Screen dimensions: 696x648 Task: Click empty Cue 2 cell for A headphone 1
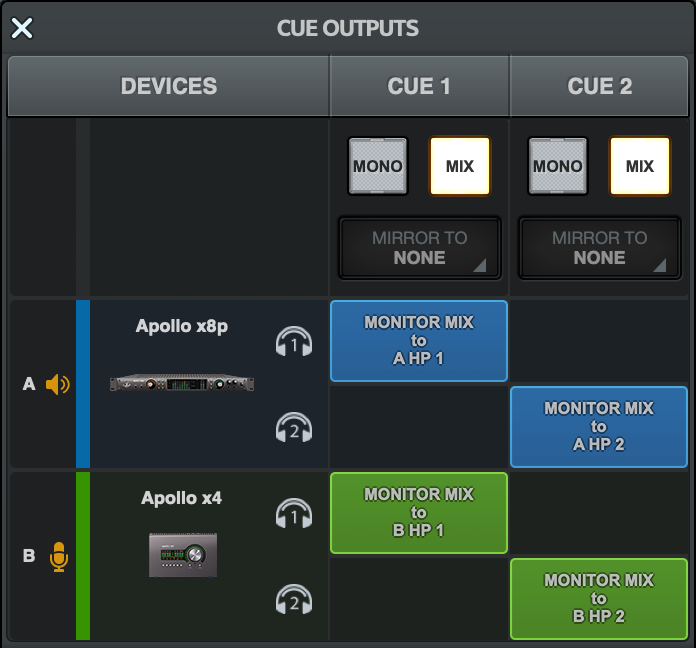[599, 341]
